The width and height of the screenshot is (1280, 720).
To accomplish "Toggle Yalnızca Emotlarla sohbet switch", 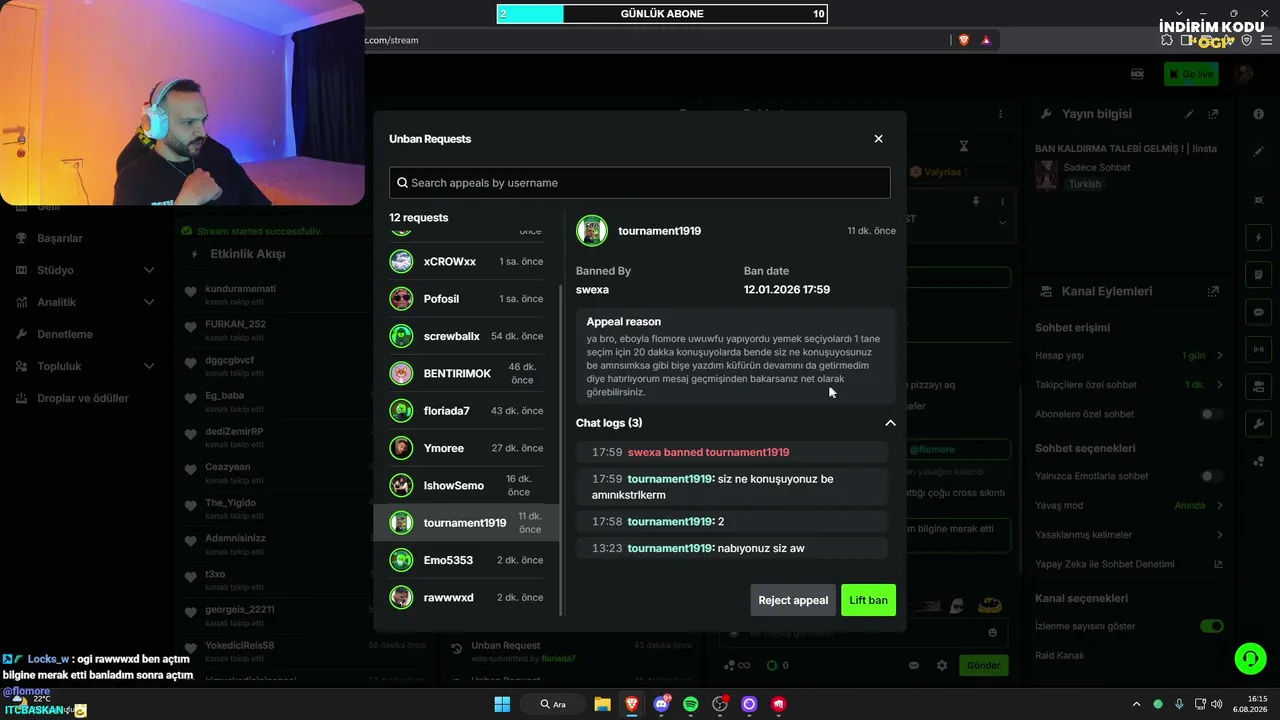I will coord(1212,476).
